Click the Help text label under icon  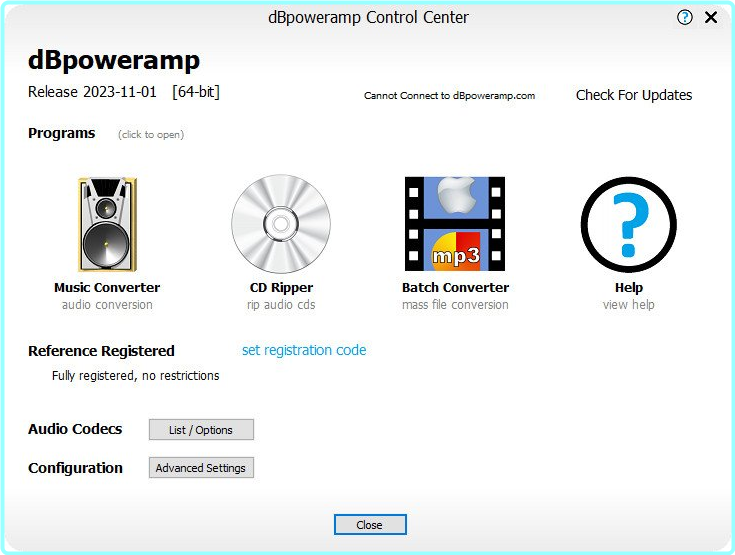click(629, 287)
